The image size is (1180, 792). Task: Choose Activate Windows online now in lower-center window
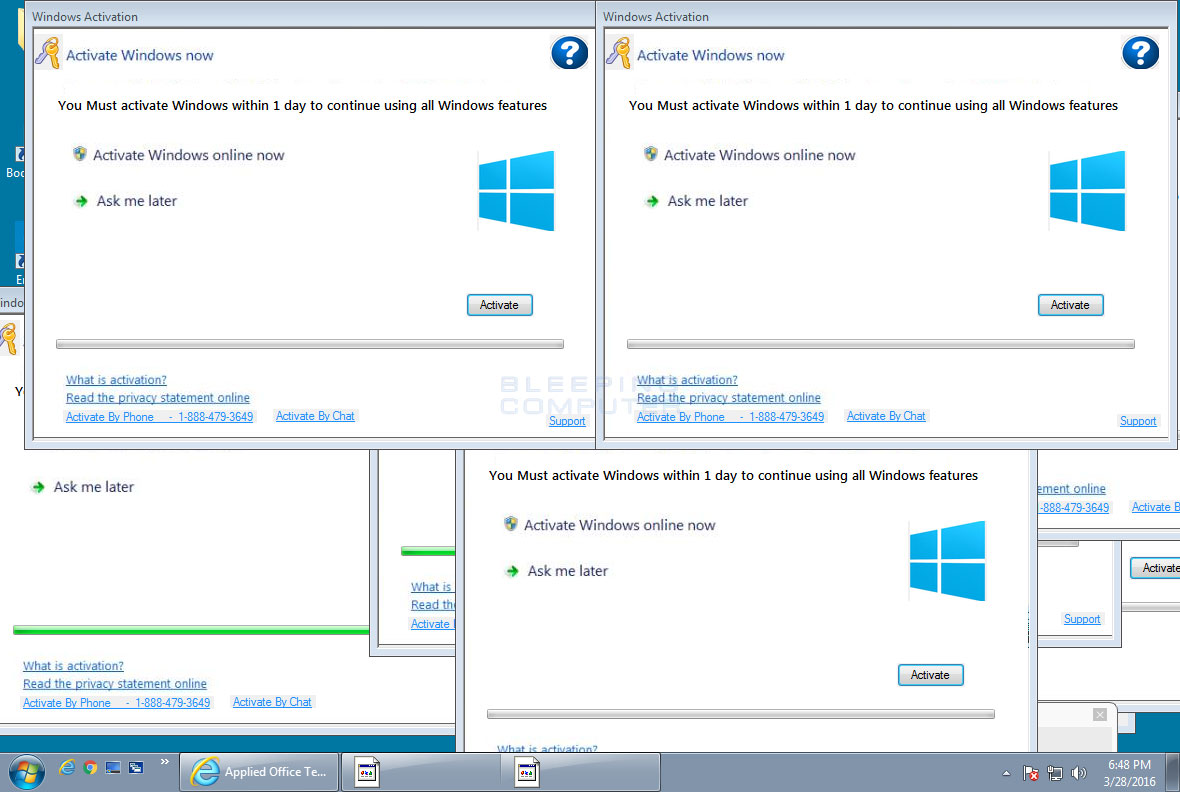click(619, 525)
